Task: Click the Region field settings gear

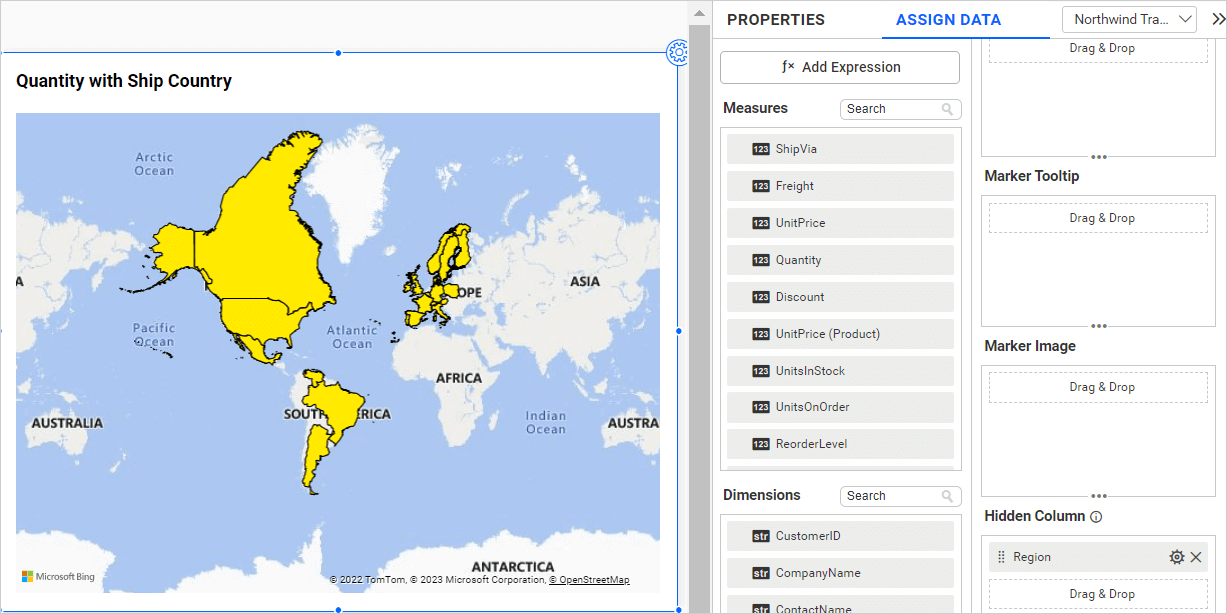Action: (x=1176, y=557)
